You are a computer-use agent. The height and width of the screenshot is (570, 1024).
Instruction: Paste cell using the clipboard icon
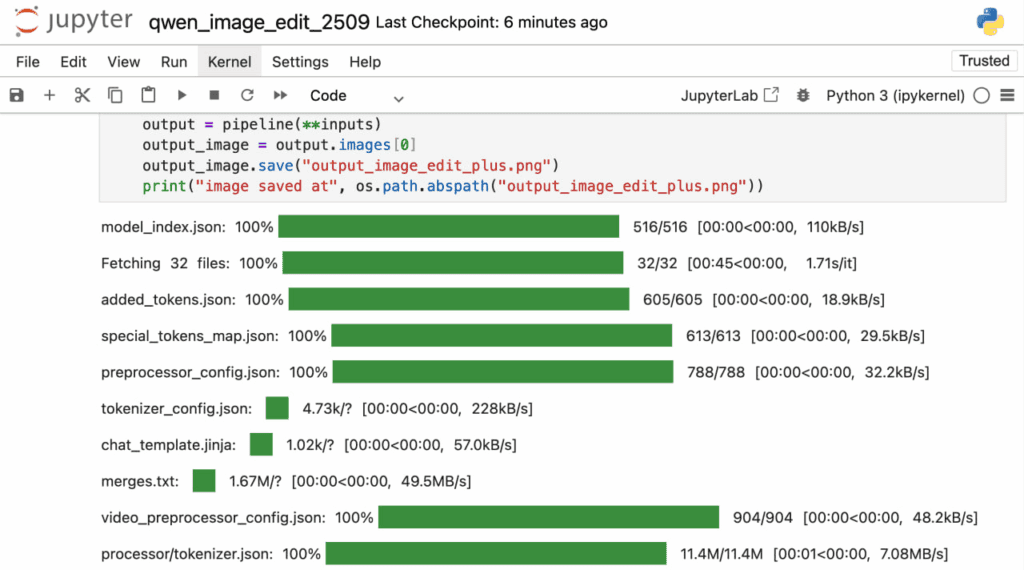coord(148,96)
